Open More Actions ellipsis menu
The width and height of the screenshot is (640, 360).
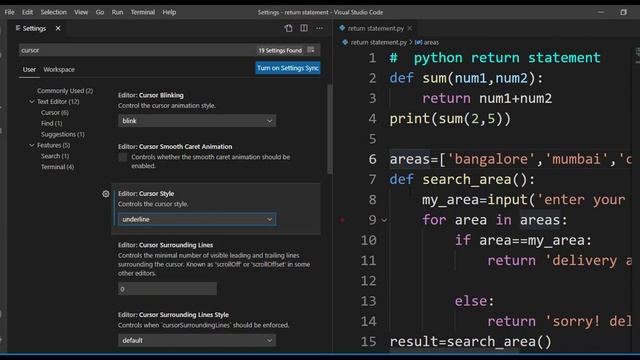[x=319, y=28]
